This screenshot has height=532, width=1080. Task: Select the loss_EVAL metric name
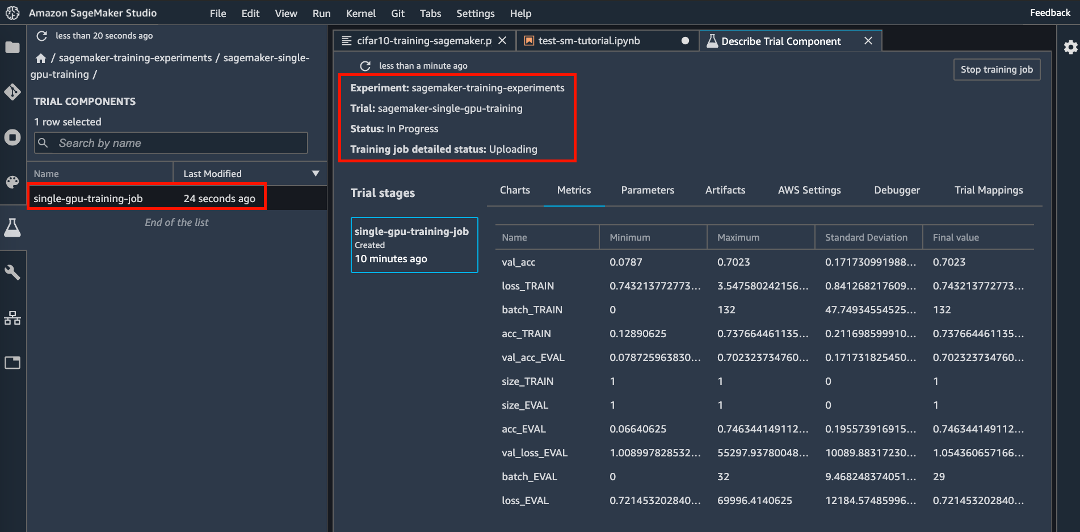[x=526, y=501]
